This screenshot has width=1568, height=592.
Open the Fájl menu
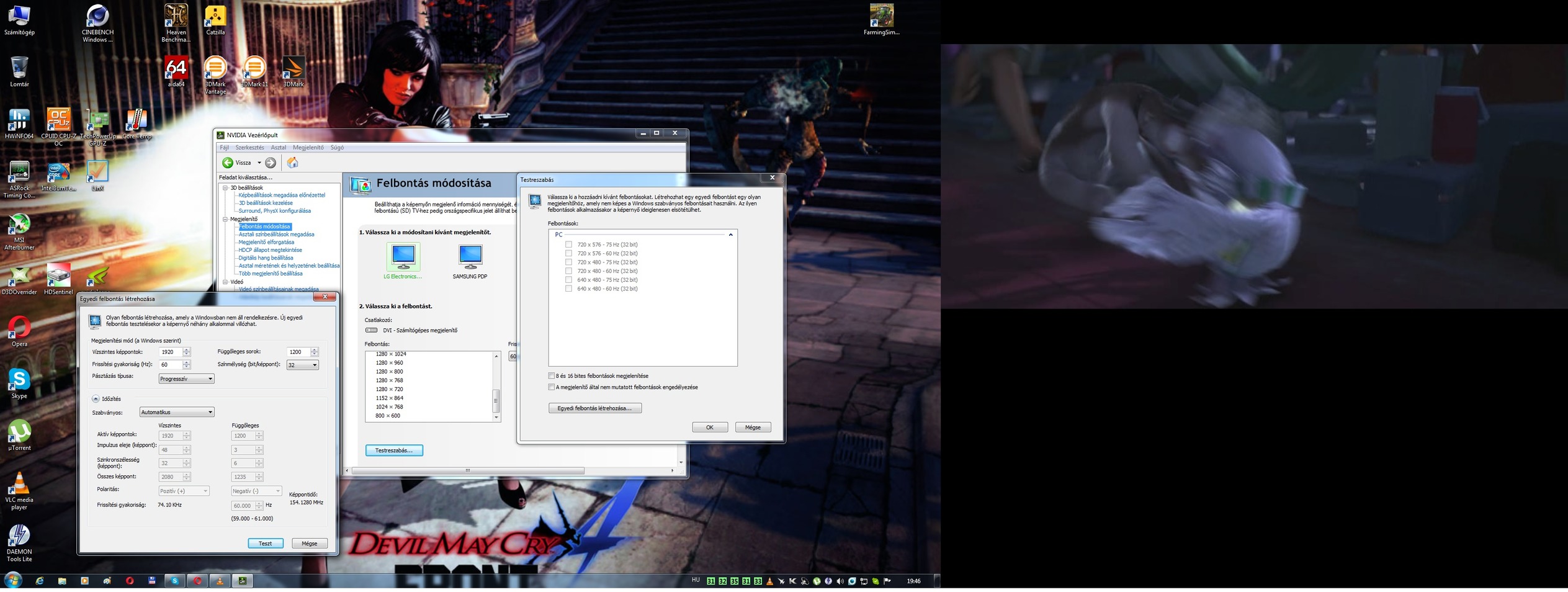click(x=225, y=148)
